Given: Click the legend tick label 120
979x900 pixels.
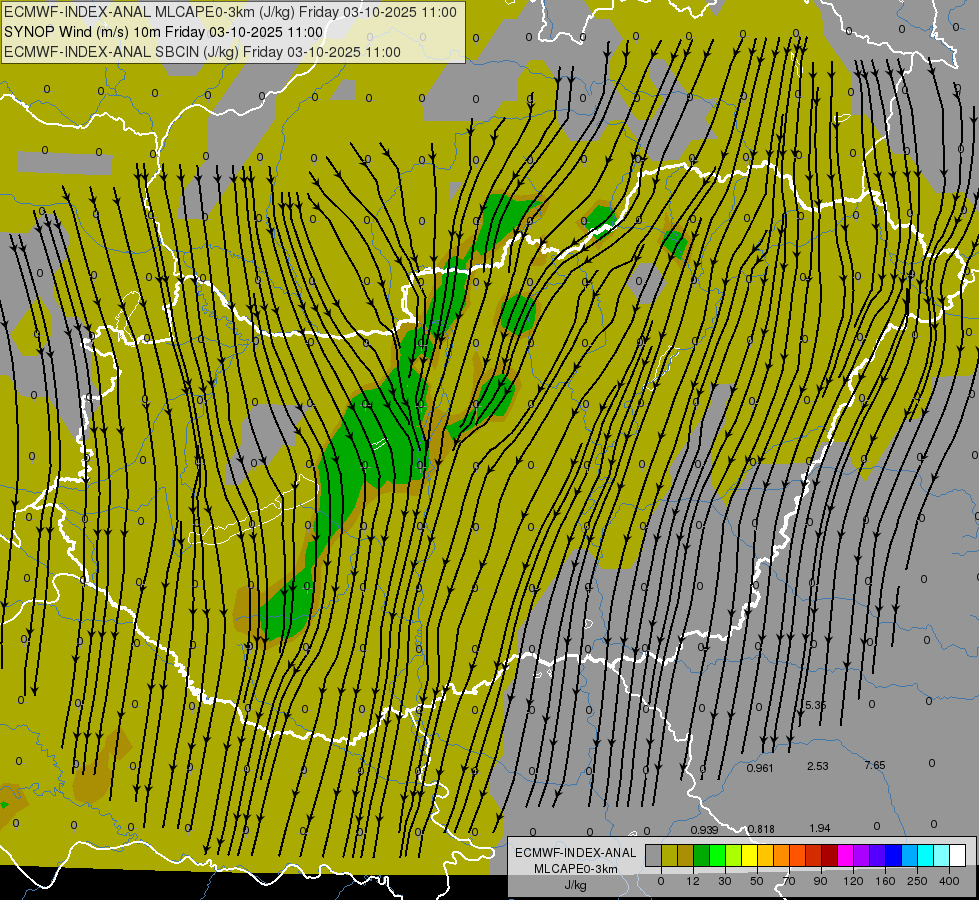Looking at the screenshot, I should click(853, 881).
